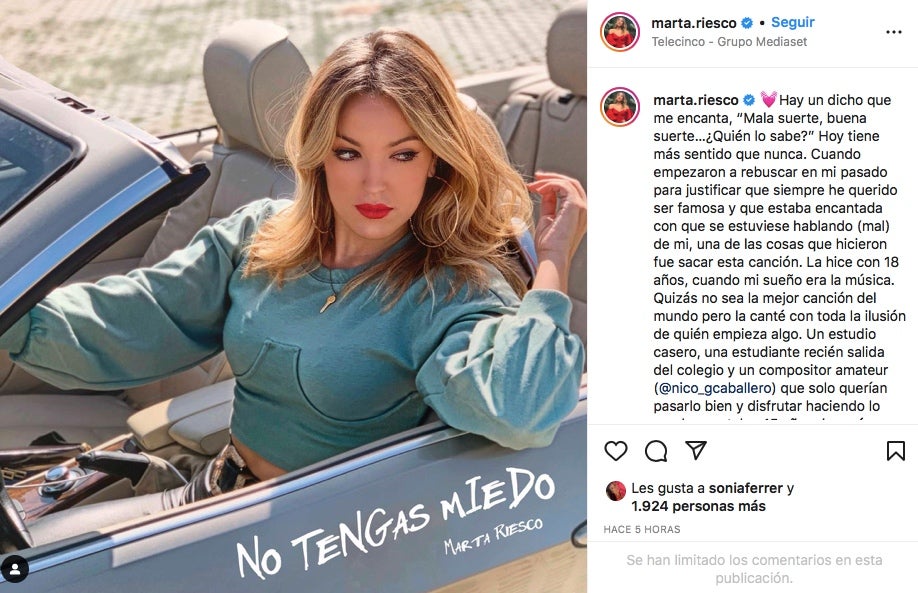Screen dimensions: 918x593
Task: Click verified badge next to header username
Action: [747, 23]
